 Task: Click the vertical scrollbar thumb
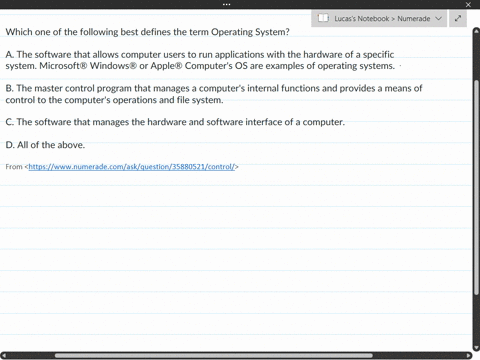pos(476,188)
